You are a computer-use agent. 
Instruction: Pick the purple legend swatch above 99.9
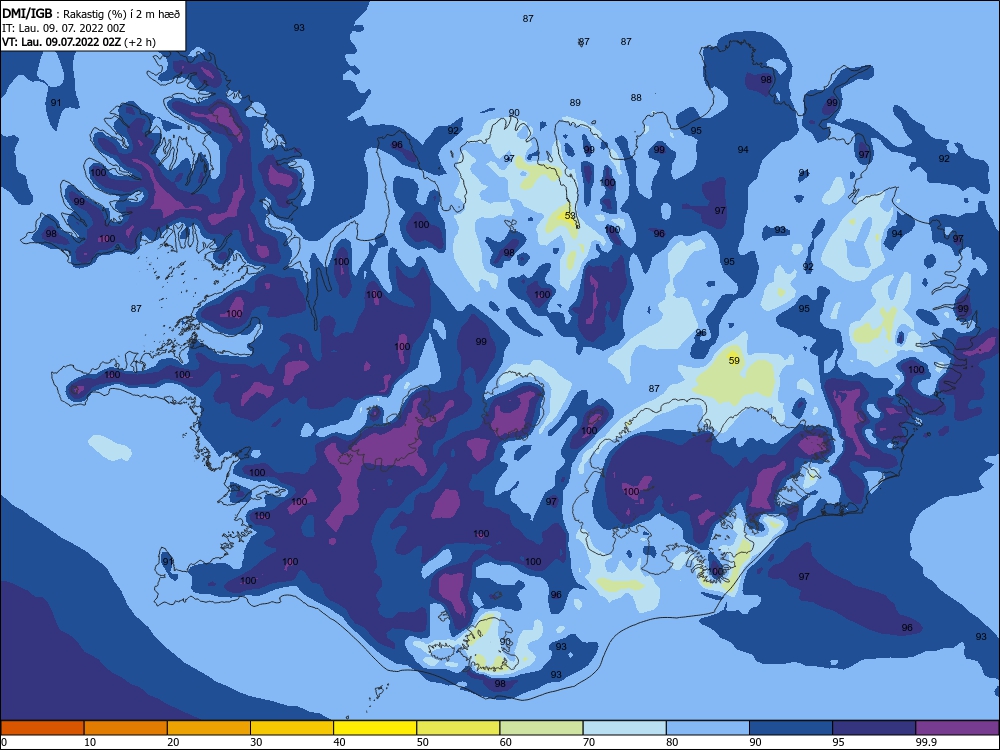click(957, 728)
